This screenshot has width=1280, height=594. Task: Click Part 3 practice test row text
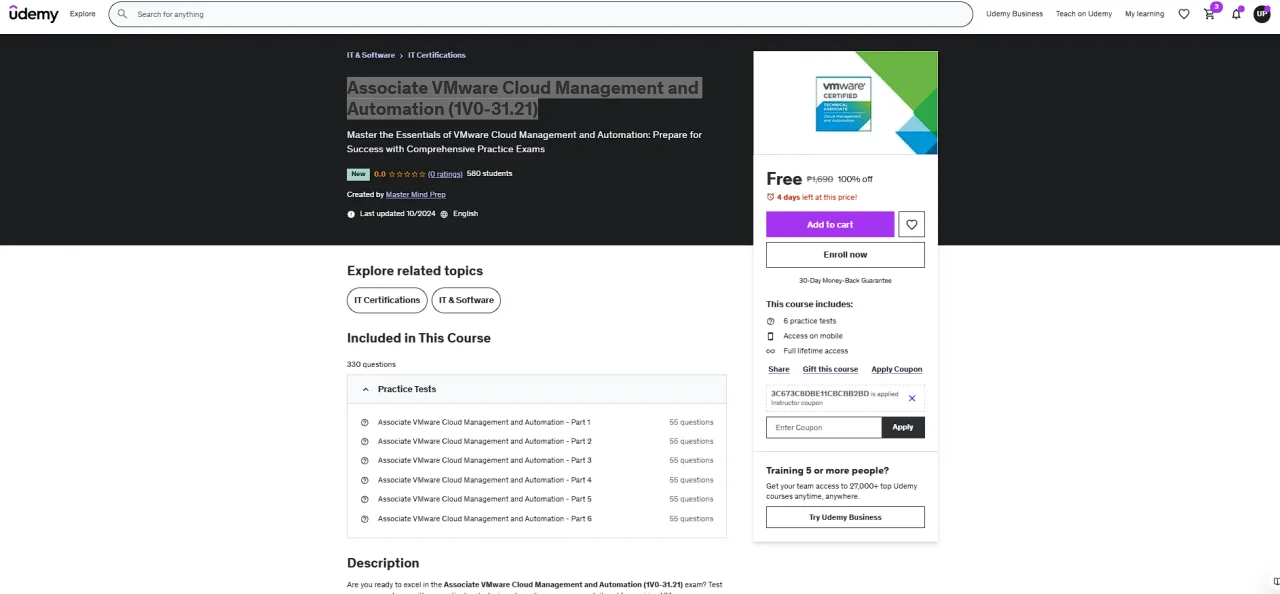(485, 461)
